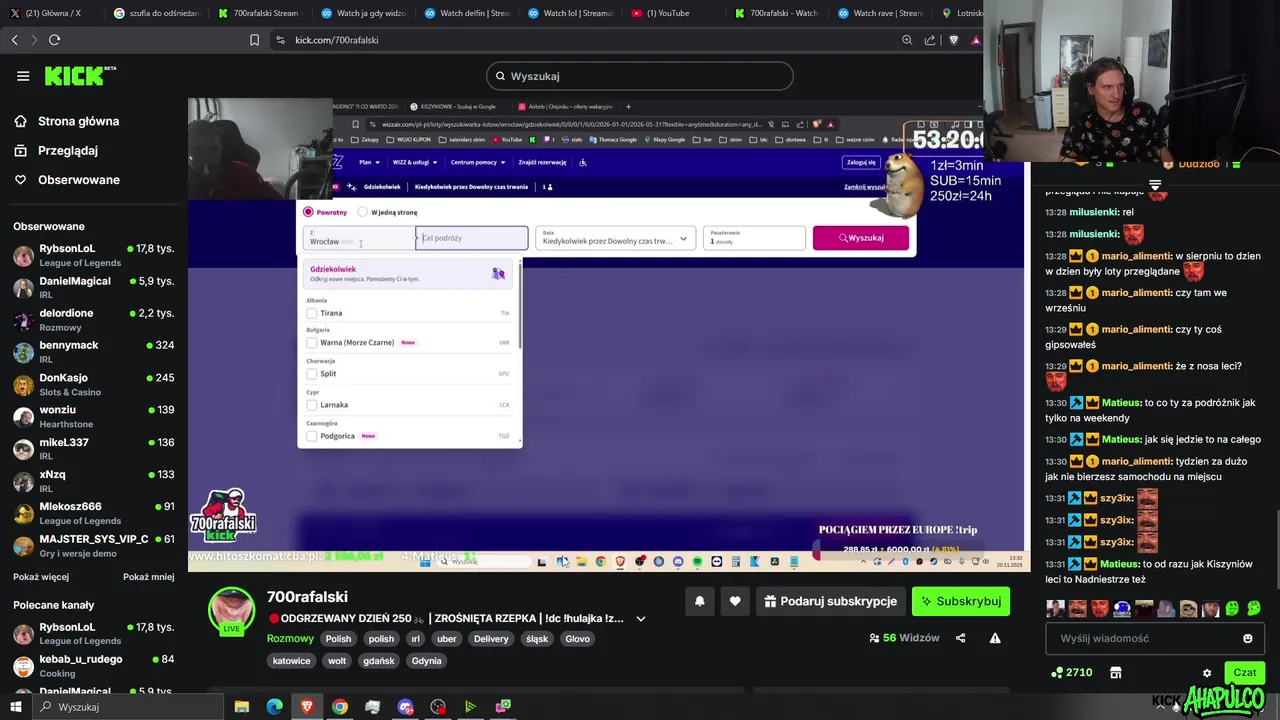This screenshot has height=720, width=1280.
Task: Open Przeglądaj in the sidebar
Action: tap(68, 150)
